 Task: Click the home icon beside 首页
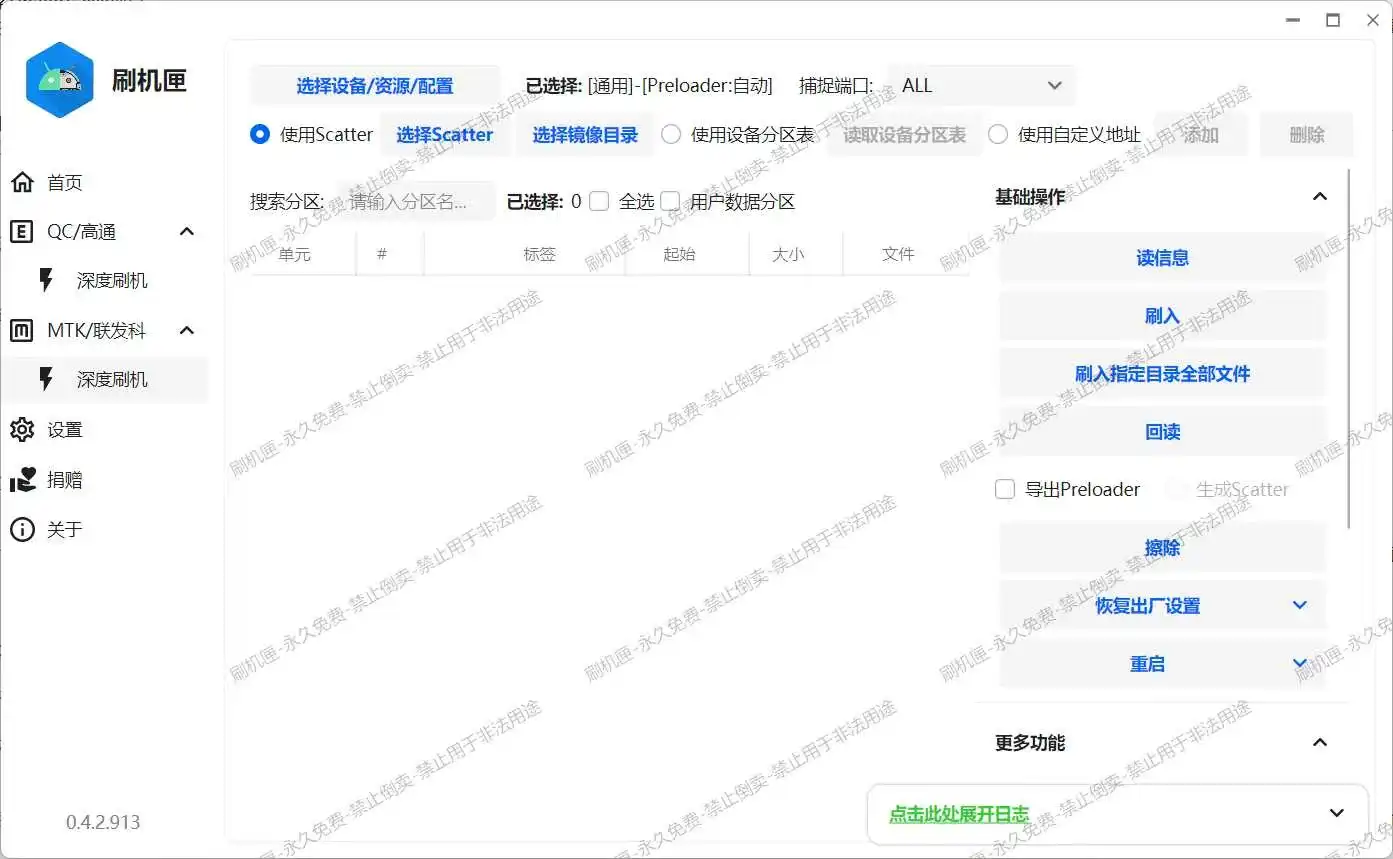click(22, 182)
